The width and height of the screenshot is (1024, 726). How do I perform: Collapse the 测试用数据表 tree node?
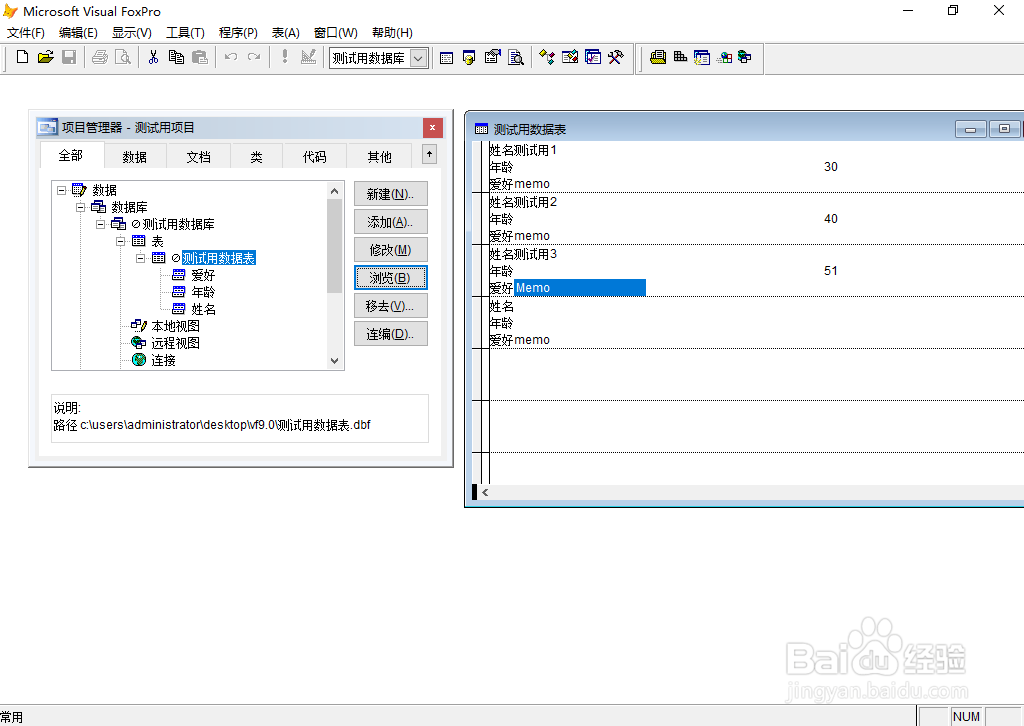click(140, 259)
